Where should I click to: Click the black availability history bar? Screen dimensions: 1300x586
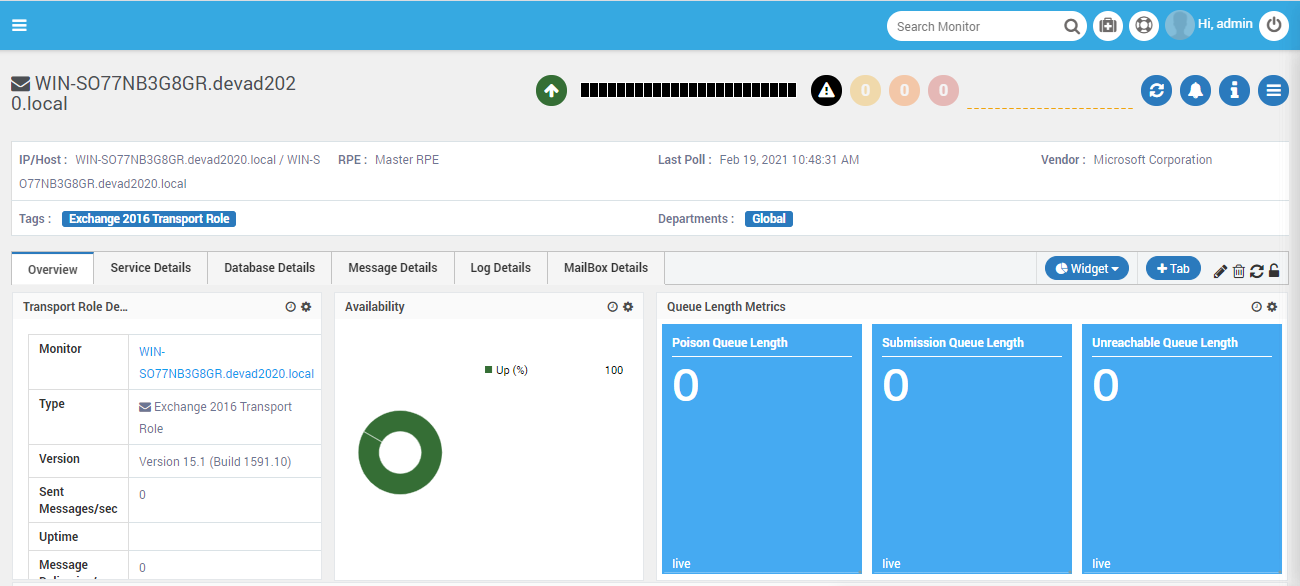[689, 91]
